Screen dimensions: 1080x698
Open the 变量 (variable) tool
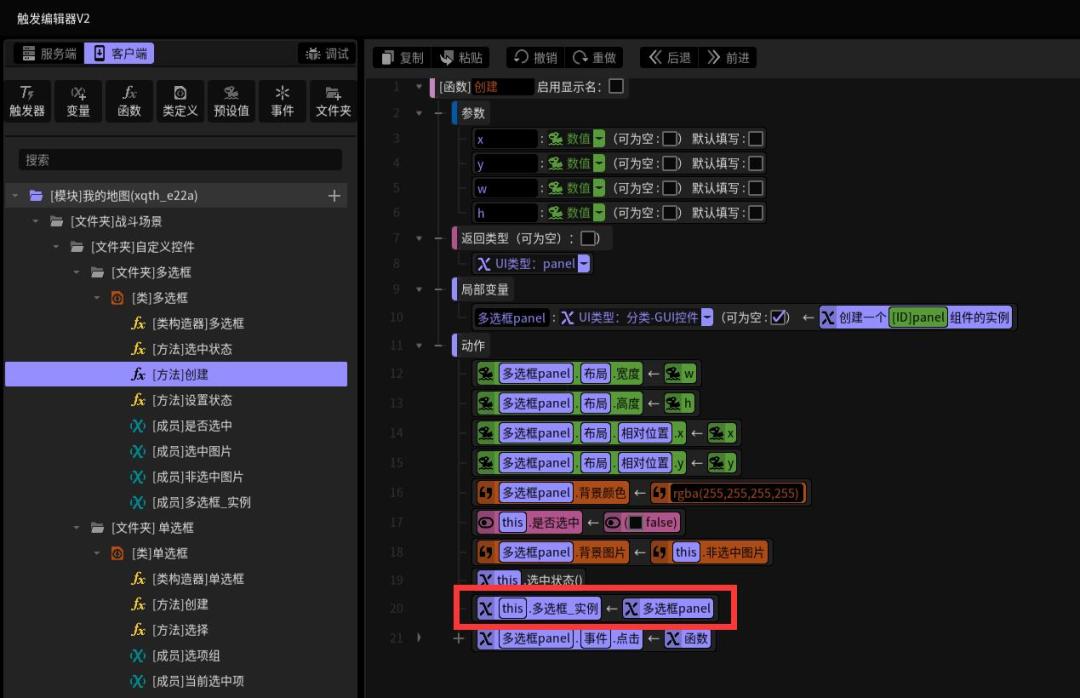(78, 101)
